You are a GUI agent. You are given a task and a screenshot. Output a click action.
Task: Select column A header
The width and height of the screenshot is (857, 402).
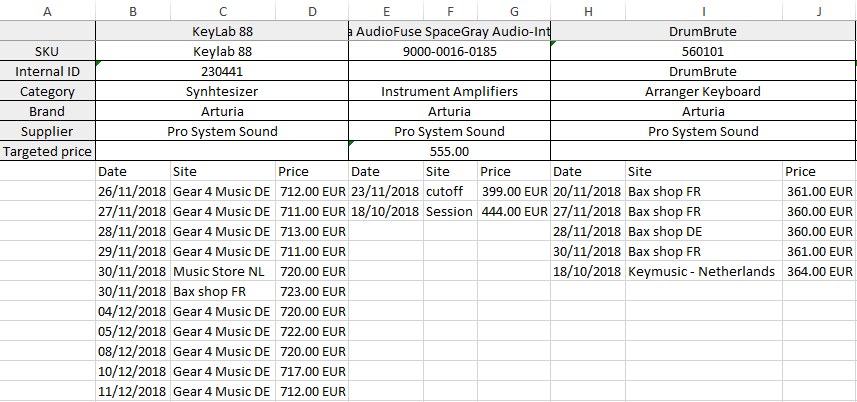point(48,11)
